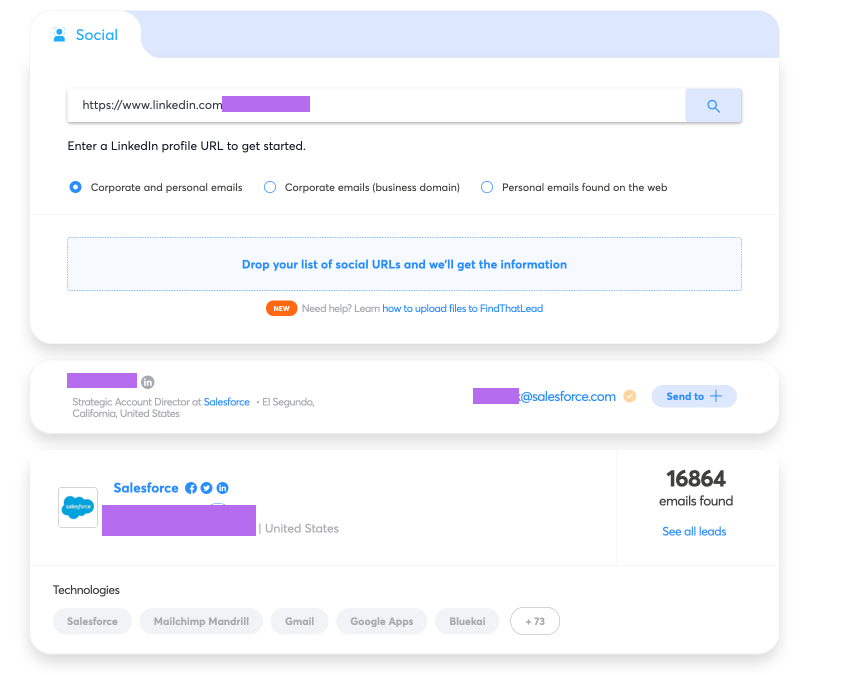The image size is (841, 675).
Task: Open the lead's LinkedIn profile icon
Action: pyautogui.click(x=147, y=382)
